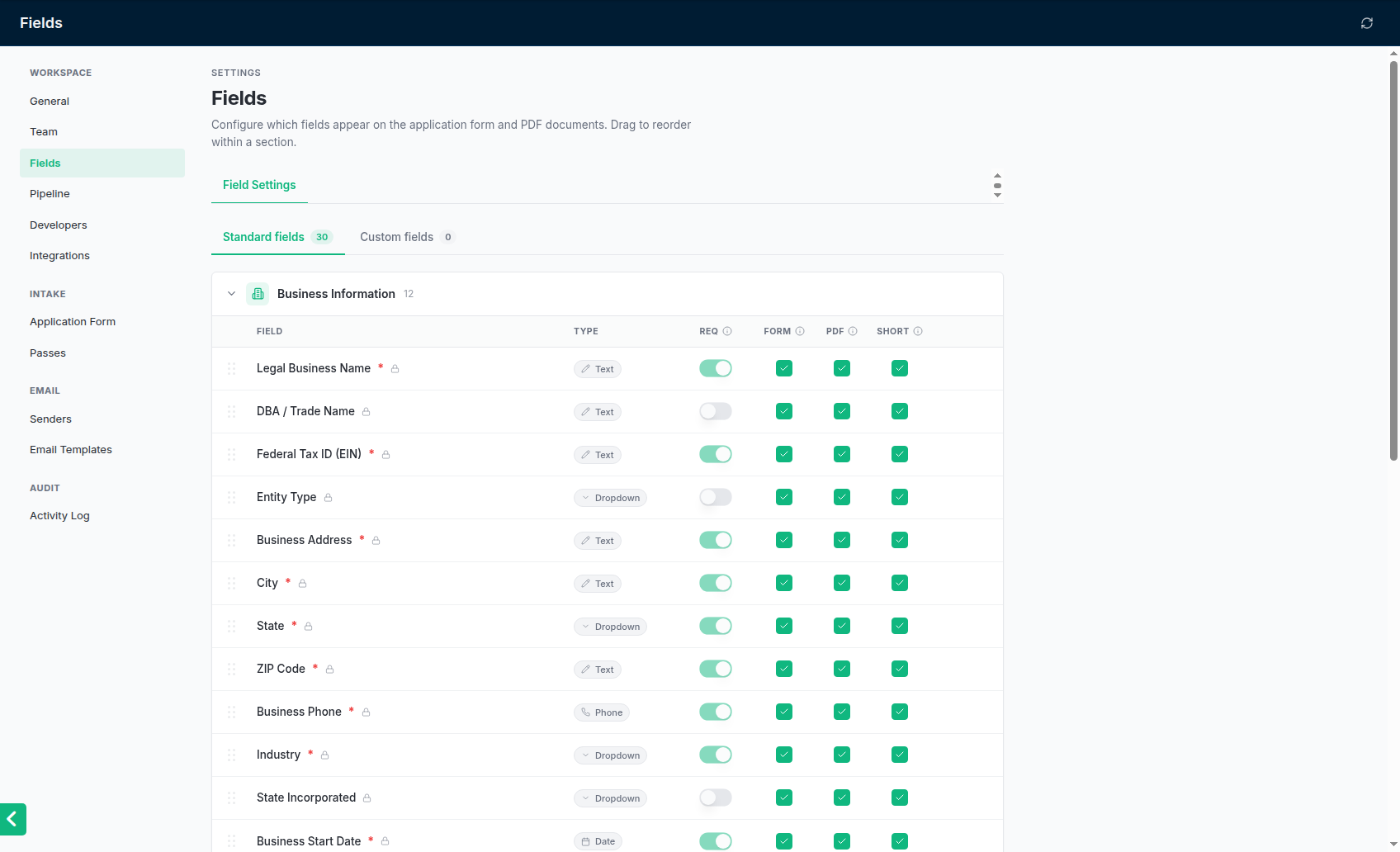Viewport: 1400px width, 852px height.
Task: Click the green back arrow button
Action: click(x=13, y=819)
